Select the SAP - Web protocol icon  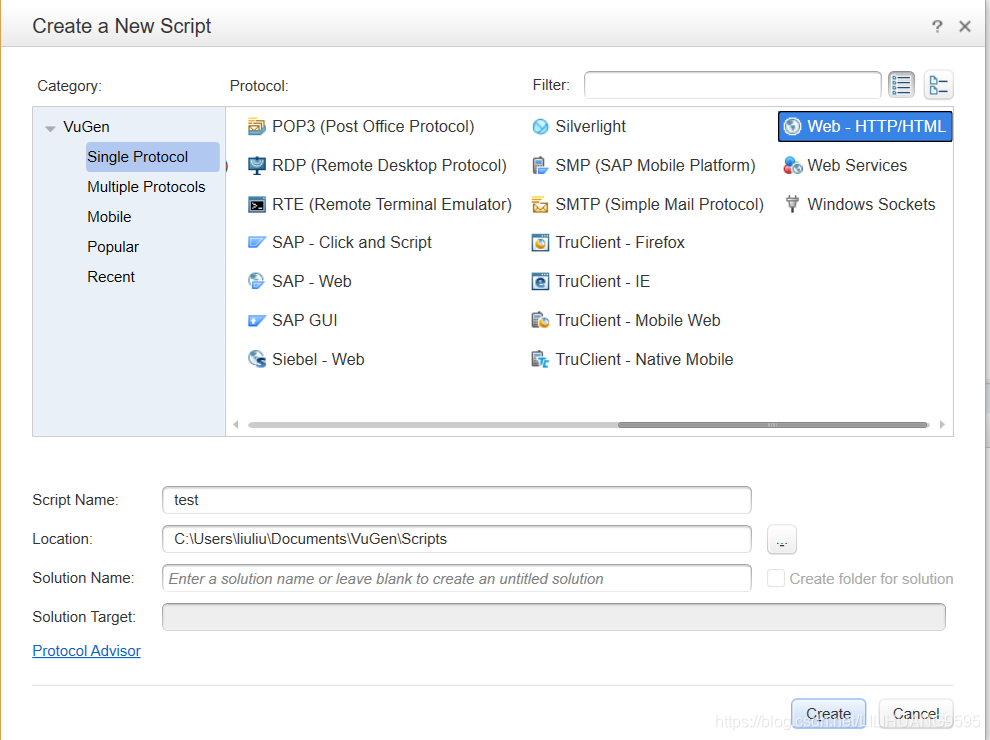(x=256, y=282)
